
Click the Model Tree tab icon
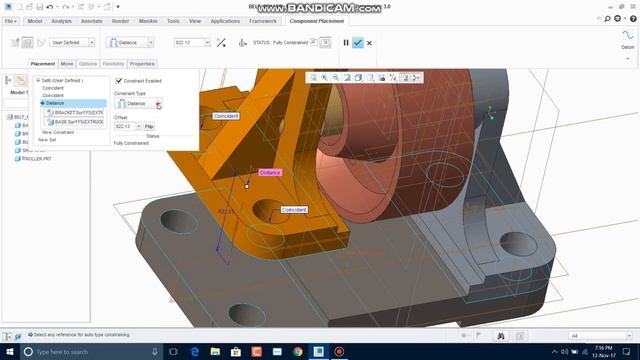click(8, 80)
